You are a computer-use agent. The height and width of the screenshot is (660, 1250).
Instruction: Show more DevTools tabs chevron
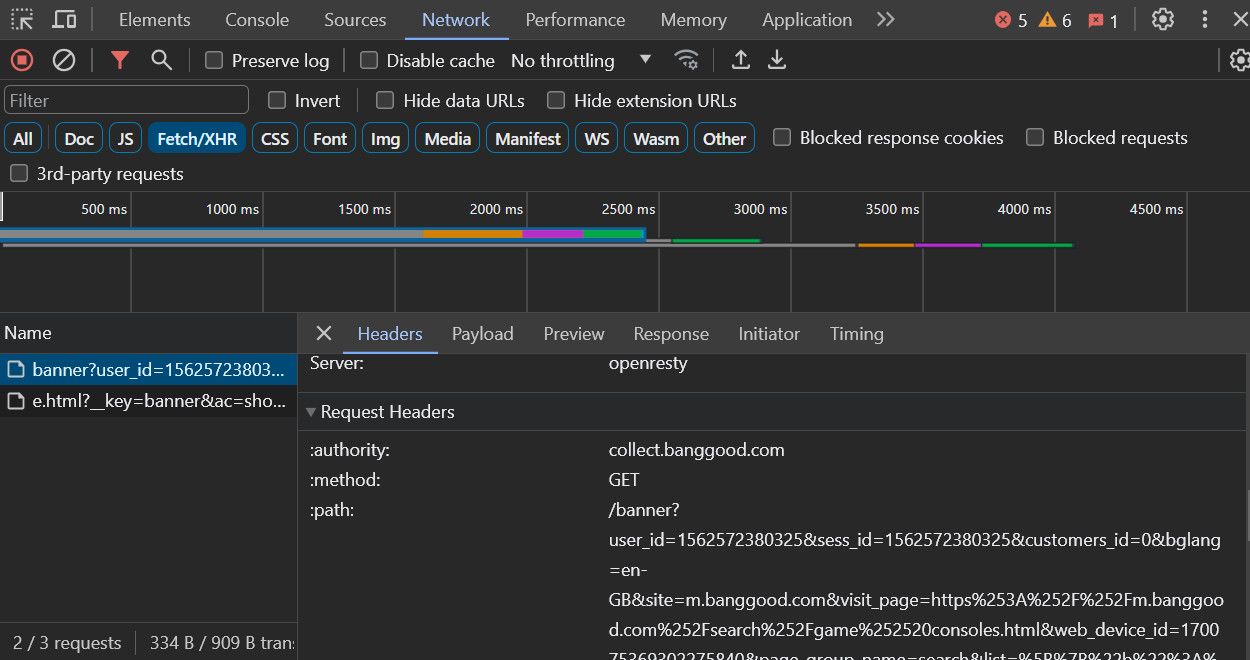point(885,19)
